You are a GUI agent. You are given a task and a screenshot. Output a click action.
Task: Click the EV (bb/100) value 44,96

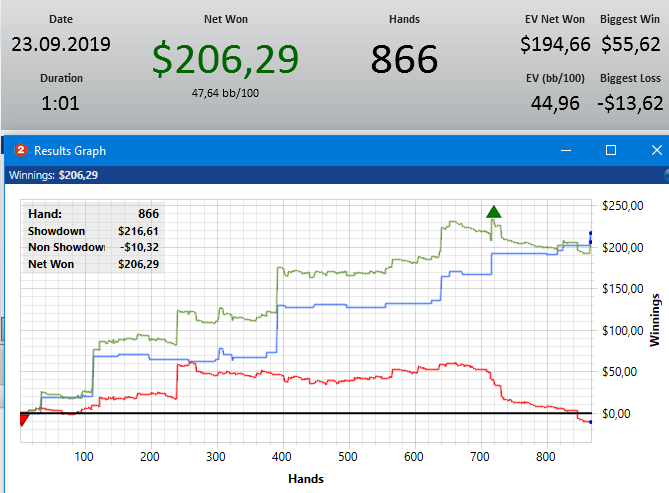[x=555, y=103]
